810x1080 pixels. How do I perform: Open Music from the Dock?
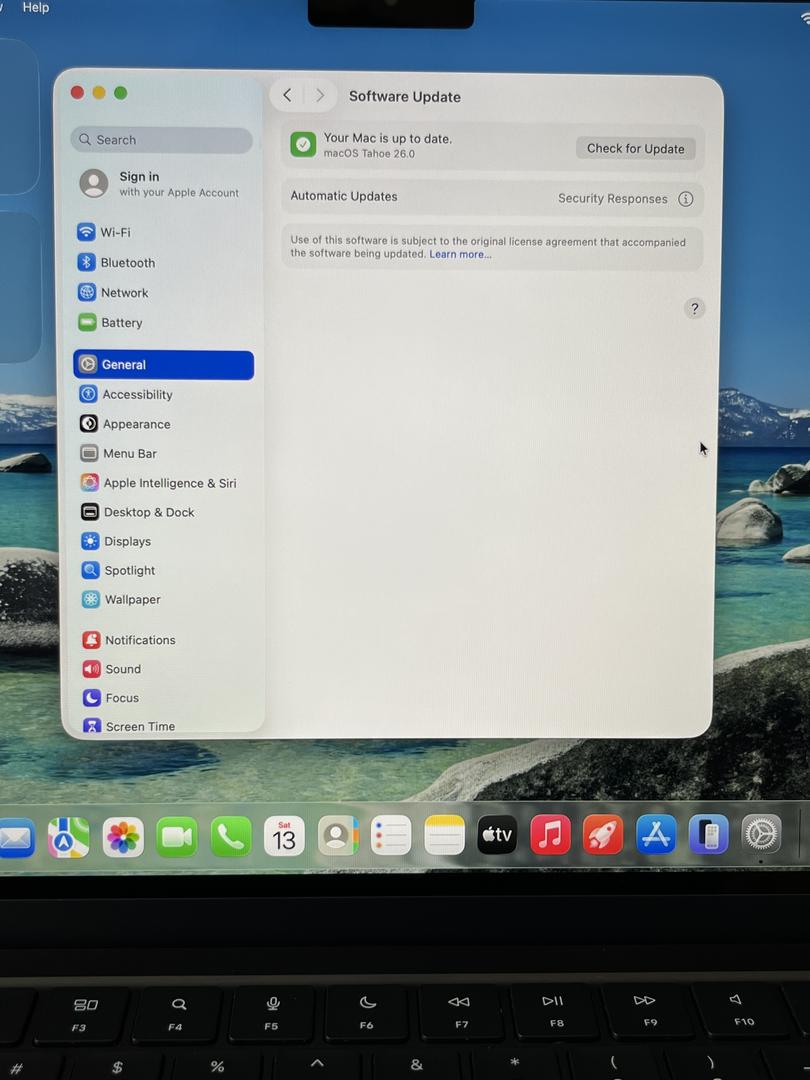click(x=550, y=834)
